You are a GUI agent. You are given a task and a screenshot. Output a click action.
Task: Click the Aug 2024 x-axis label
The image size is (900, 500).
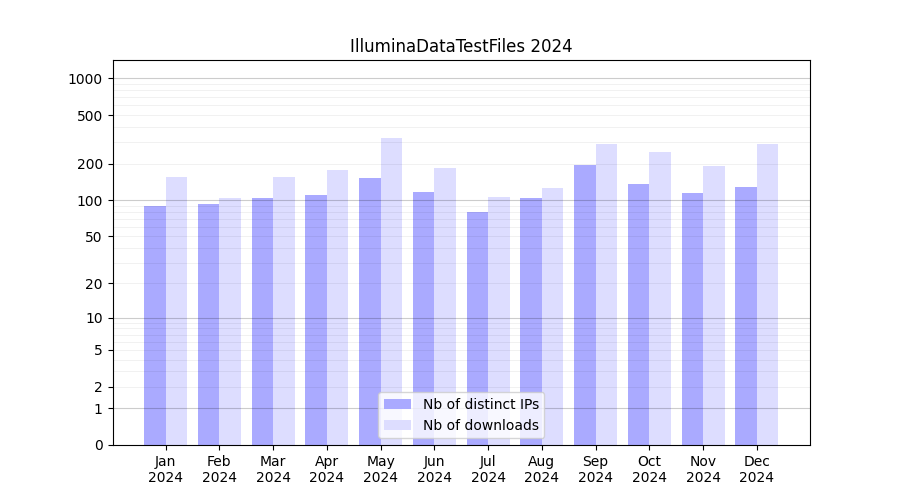542,469
